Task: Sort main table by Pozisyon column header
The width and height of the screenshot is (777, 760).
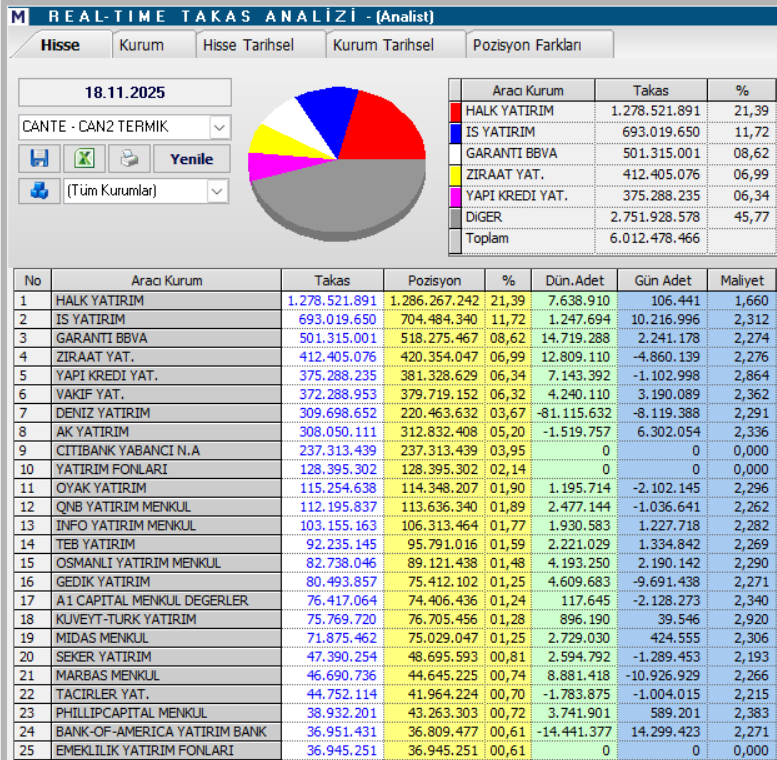Action: pos(434,280)
